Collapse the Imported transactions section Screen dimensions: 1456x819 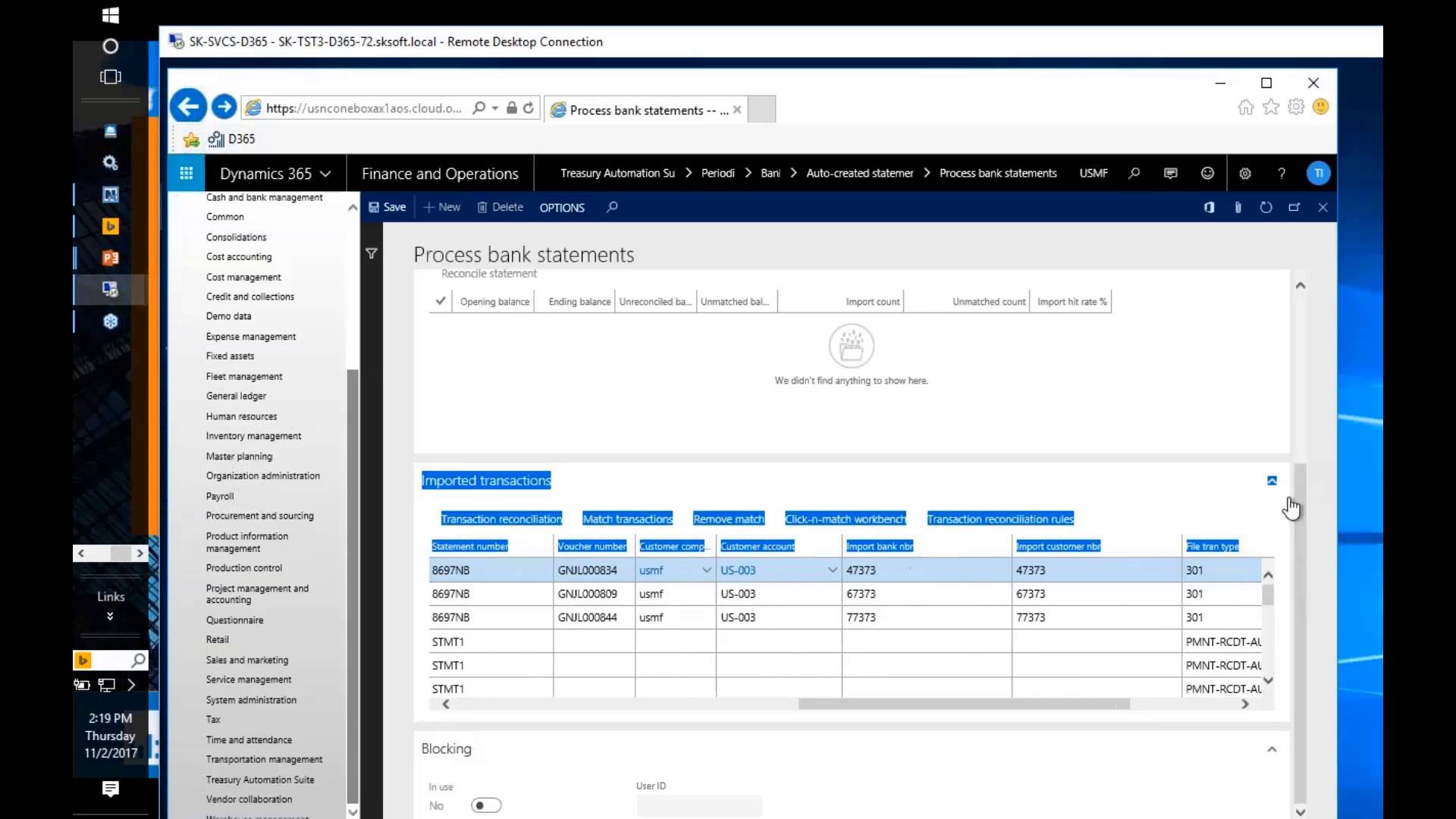click(x=1271, y=480)
